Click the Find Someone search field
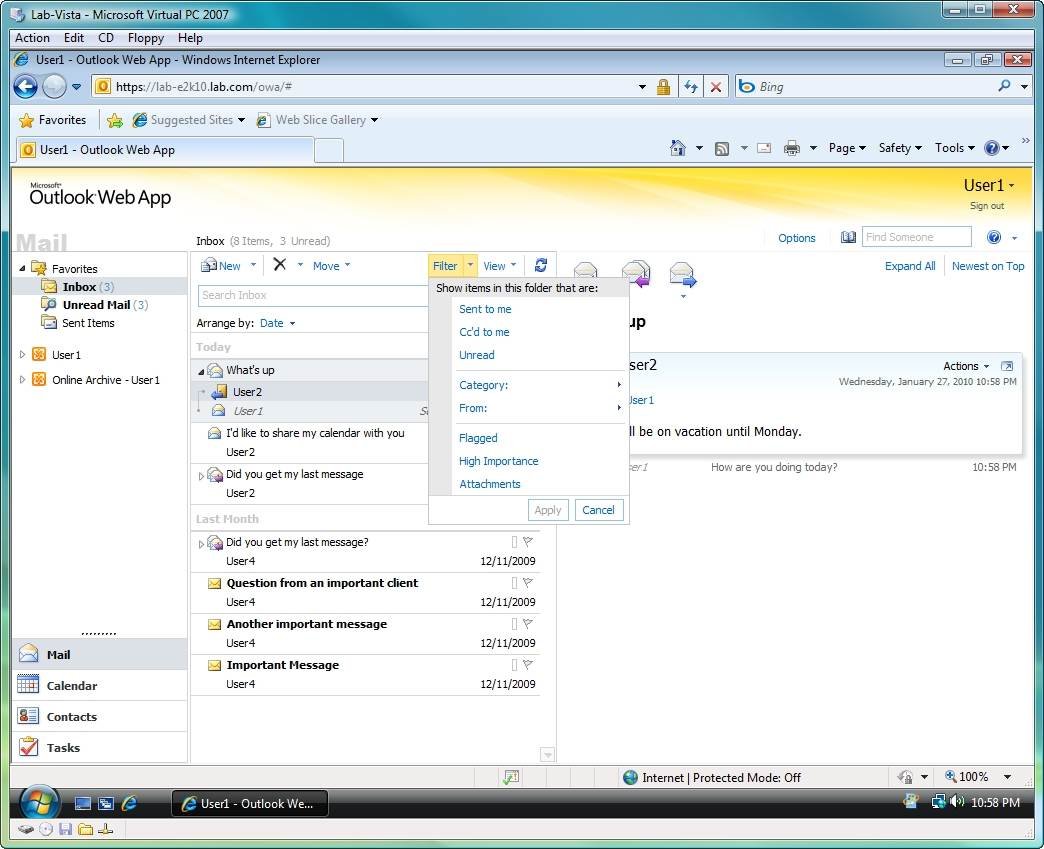 (x=915, y=237)
